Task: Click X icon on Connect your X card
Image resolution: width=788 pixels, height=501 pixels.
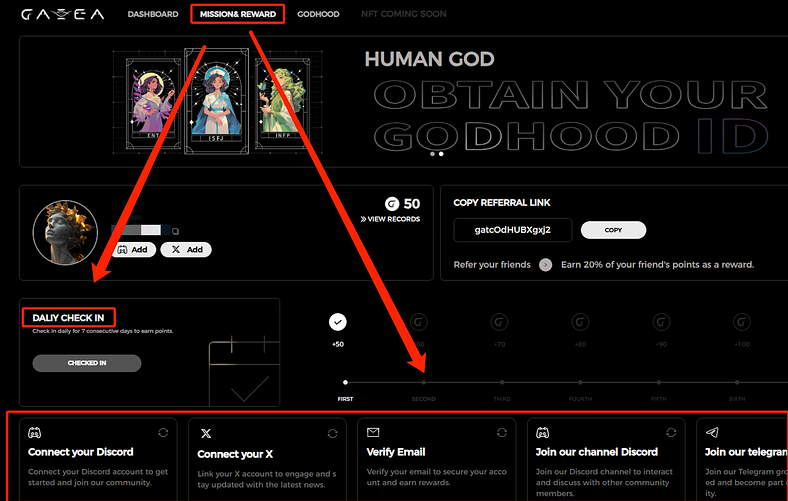Action: pos(206,433)
